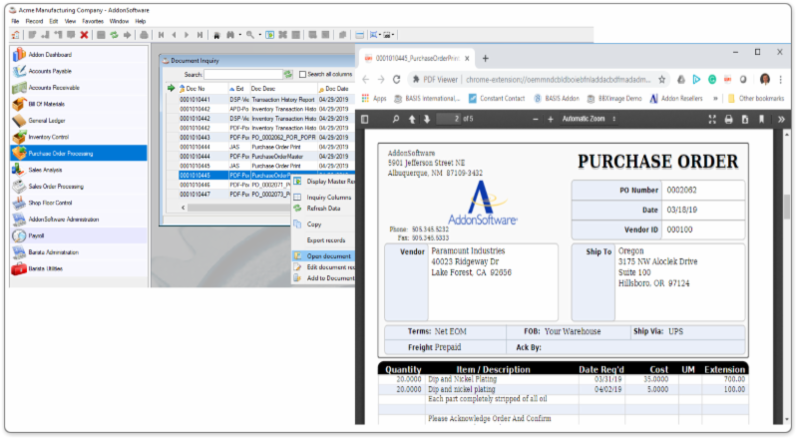The height and width of the screenshot is (441, 800).
Task: Click the PDF viewer print icon
Action: click(728, 119)
